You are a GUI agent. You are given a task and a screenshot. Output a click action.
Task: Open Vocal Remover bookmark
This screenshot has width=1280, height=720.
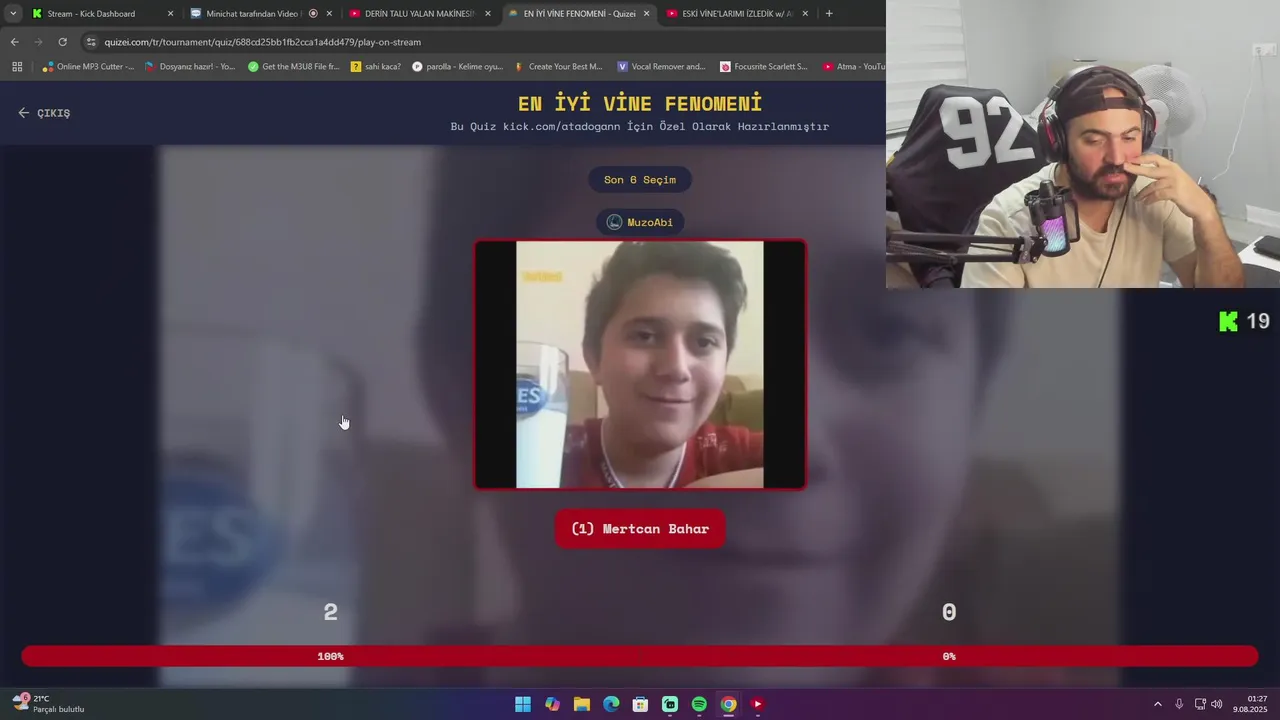[661, 67]
